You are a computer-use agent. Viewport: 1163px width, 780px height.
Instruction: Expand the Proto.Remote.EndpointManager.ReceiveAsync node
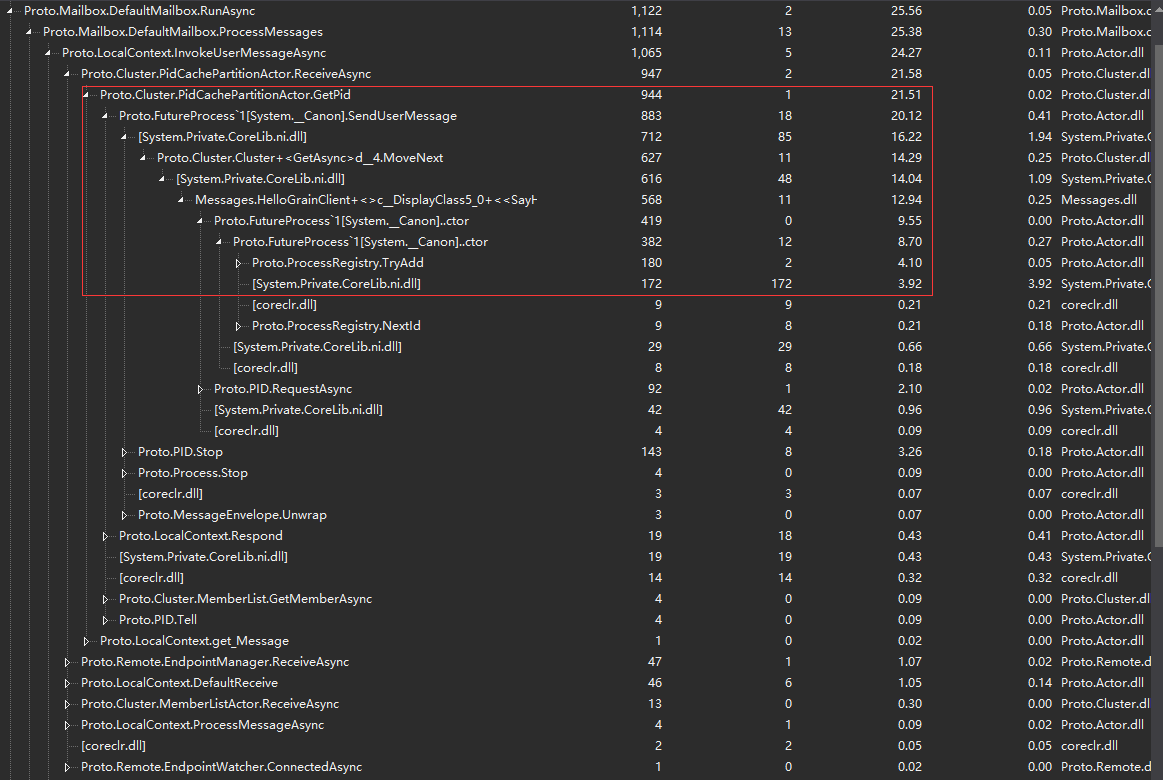coord(66,661)
